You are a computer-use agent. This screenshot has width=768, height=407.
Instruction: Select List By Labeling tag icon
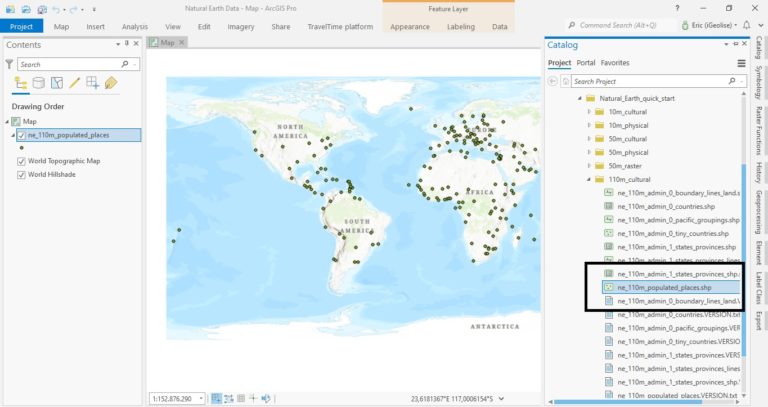(111, 83)
